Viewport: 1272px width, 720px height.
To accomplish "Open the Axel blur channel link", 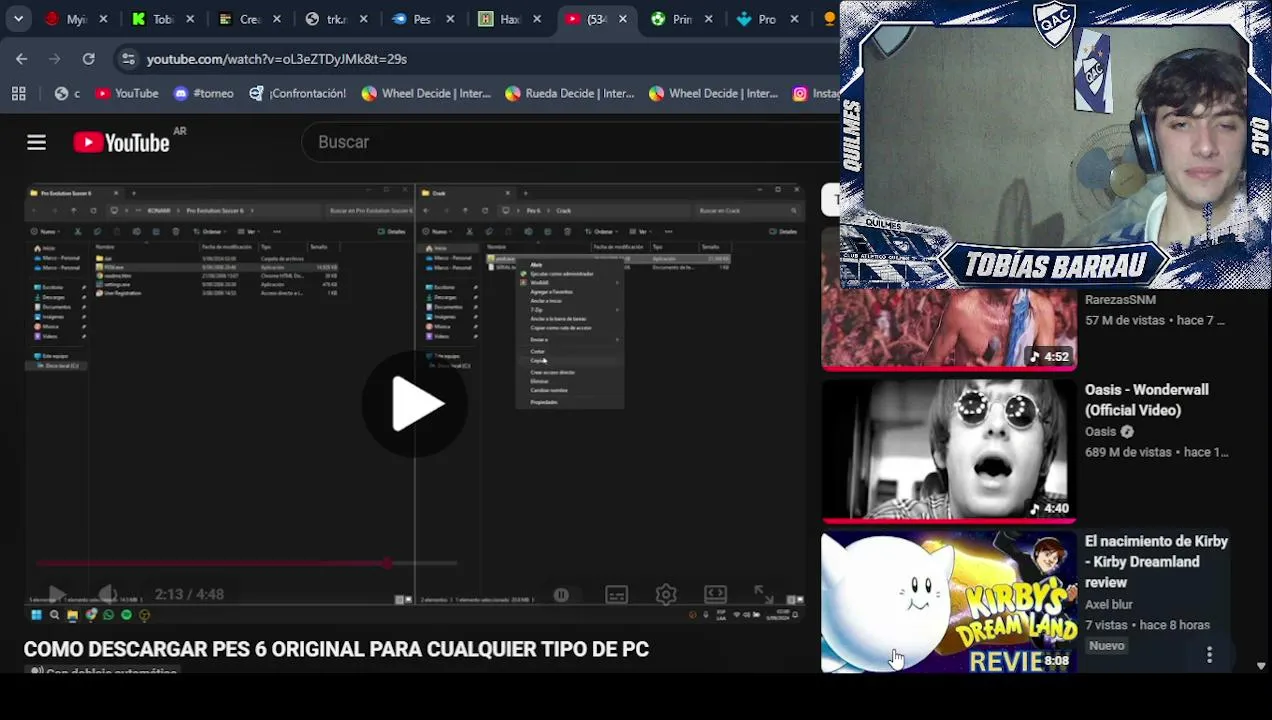I will (x=1109, y=604).
